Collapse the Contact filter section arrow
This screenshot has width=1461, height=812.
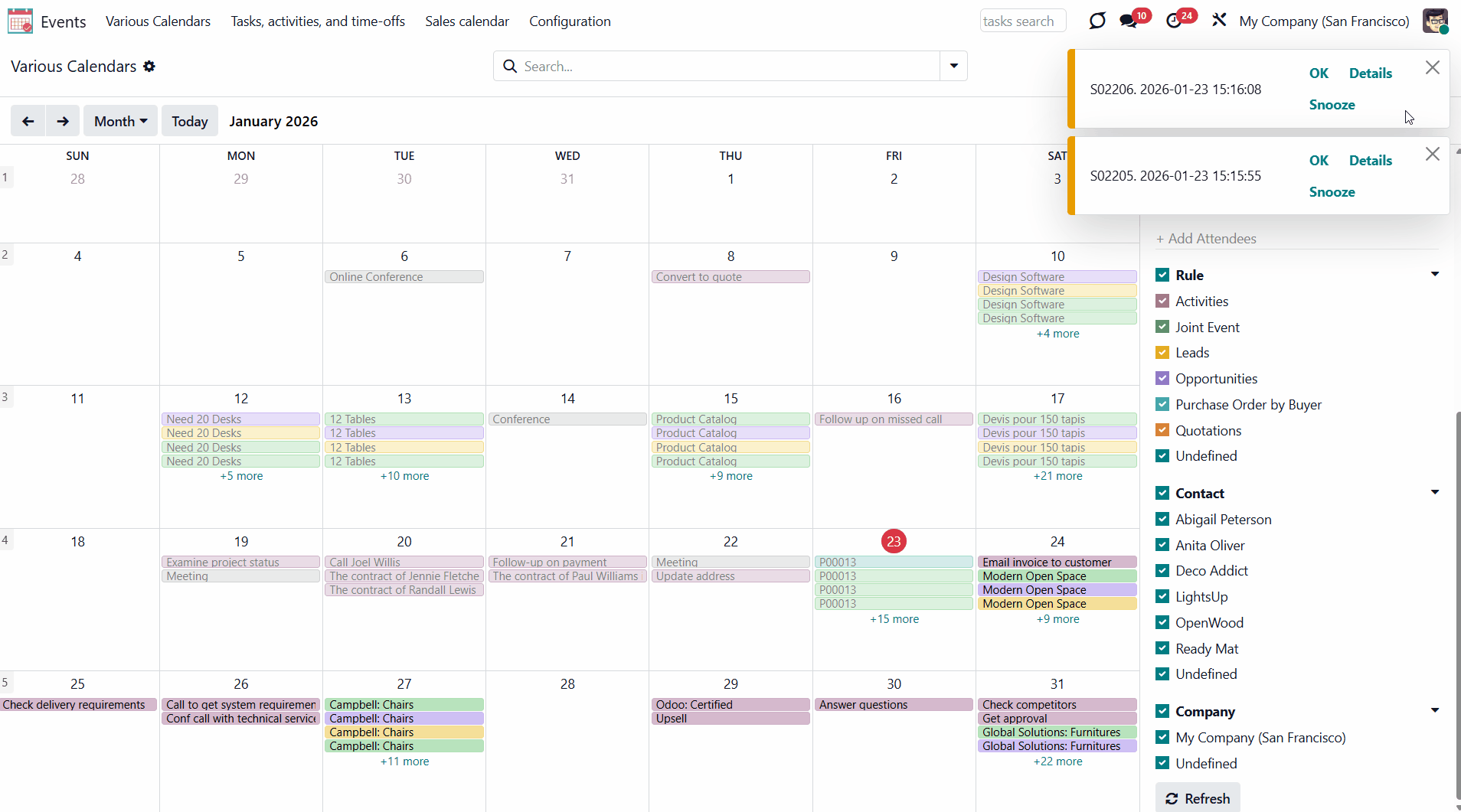click(x=1434, y=493)
